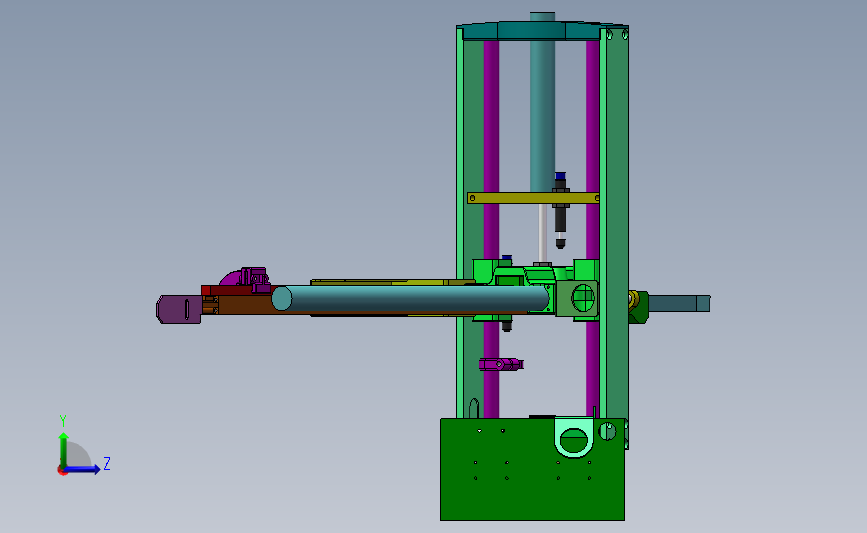Select the light green lug with round hole
The width and height of the screenshot is (867, 533).
click(574, 437)
